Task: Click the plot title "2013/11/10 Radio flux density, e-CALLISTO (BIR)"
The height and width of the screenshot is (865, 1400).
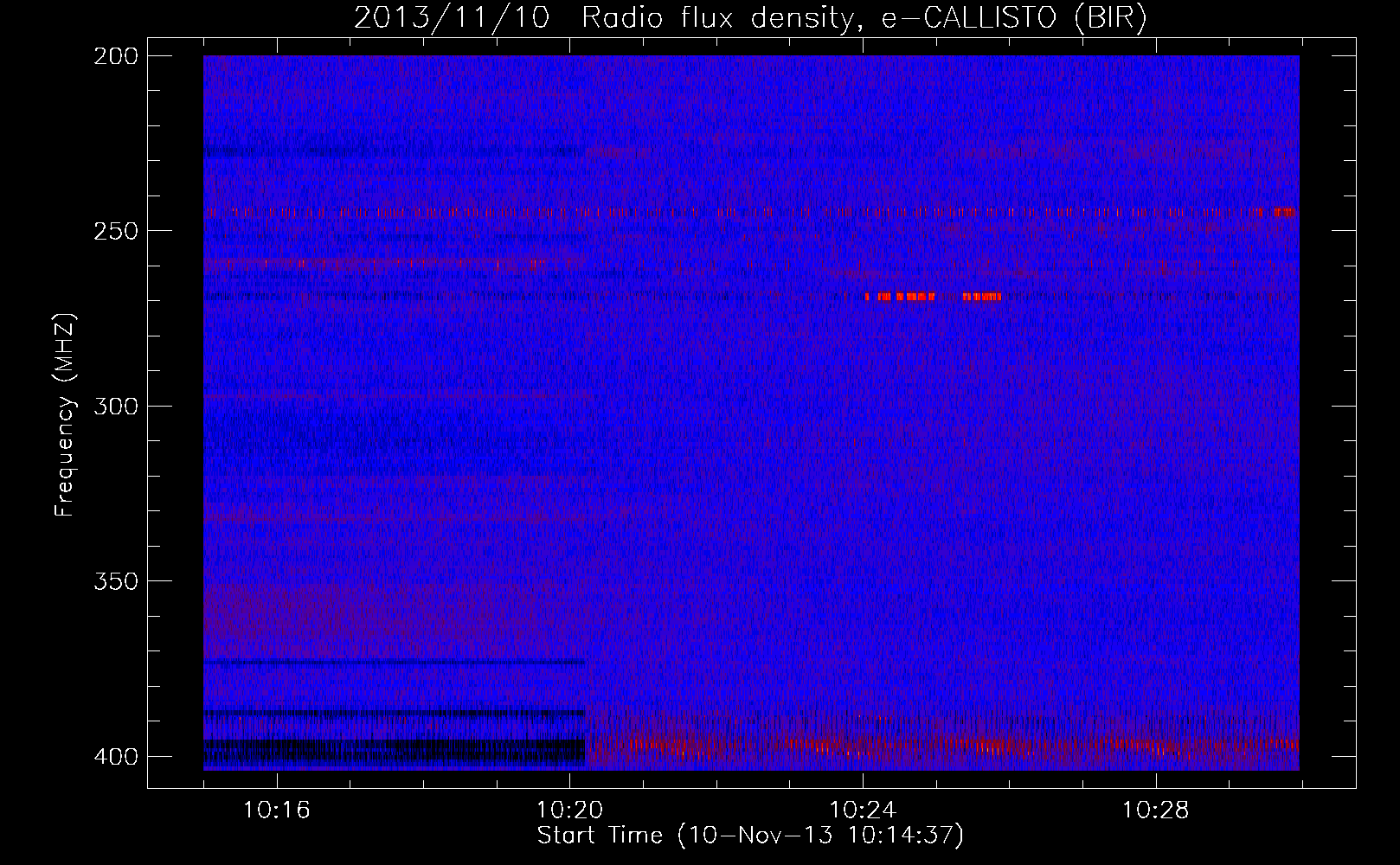Action: 750,18
